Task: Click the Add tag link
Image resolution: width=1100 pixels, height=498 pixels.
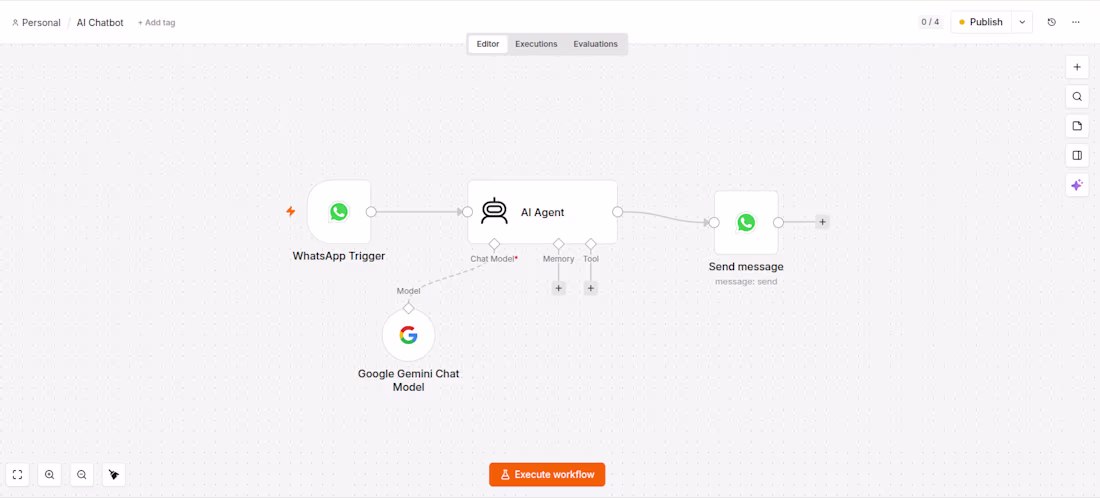Action: [156, 22]
